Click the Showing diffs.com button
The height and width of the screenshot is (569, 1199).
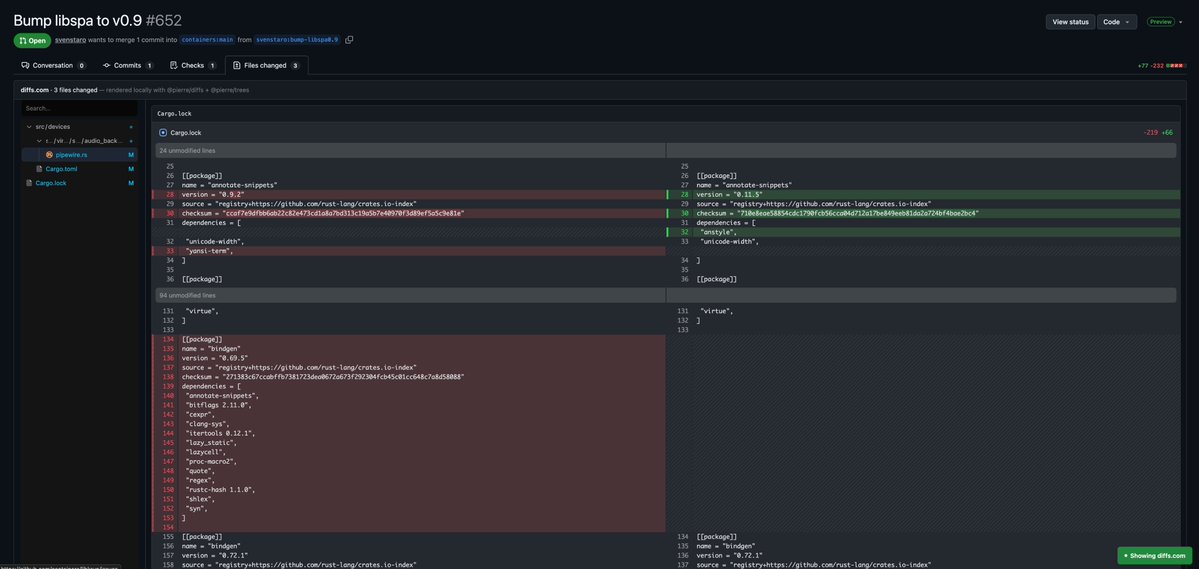point(1155,555)
